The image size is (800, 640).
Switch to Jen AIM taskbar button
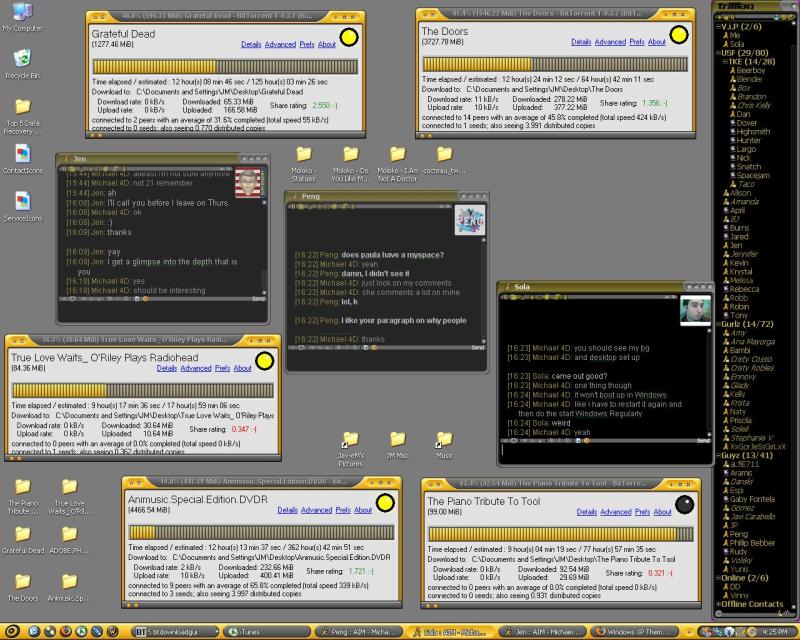(542, 632)
